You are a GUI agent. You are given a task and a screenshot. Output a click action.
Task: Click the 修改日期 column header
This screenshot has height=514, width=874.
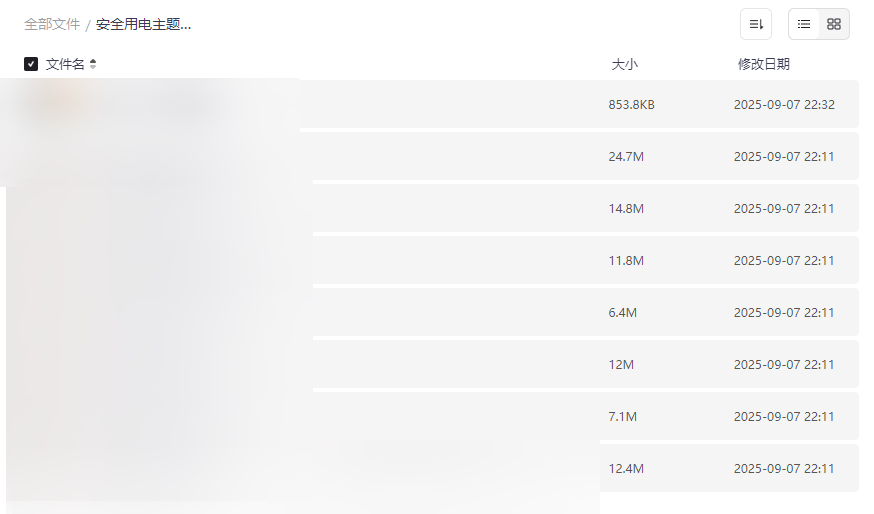coord(763,64)
